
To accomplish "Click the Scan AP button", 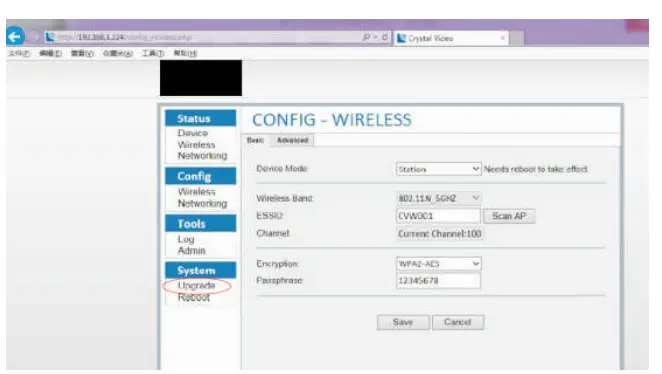I will click(x=509, y=216).
